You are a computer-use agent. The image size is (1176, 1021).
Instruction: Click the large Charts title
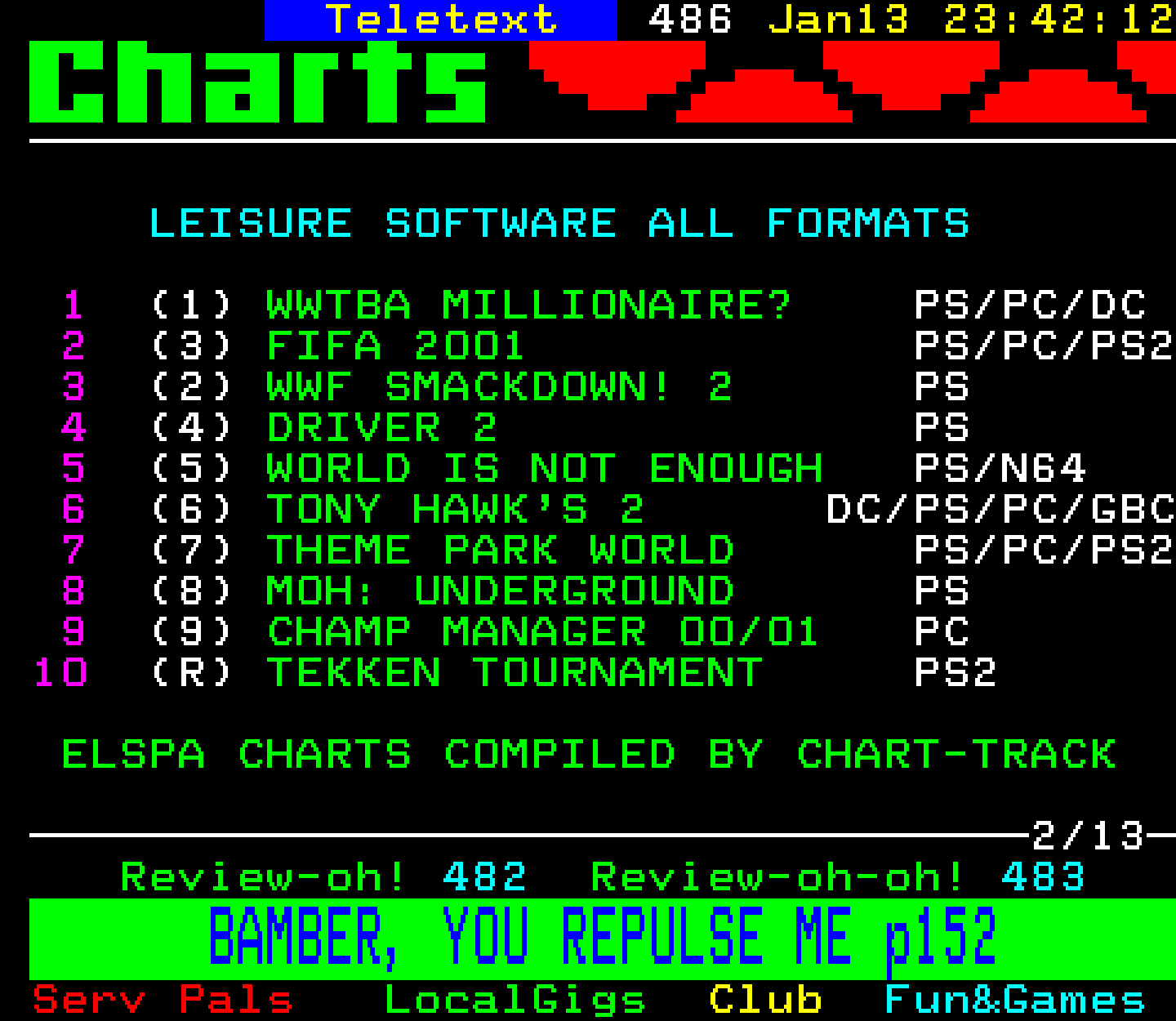click(258, 82)
